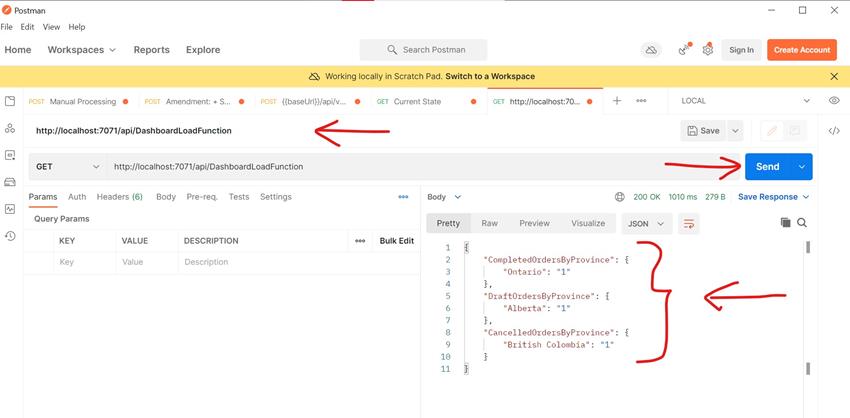Click Switch to a Workspace link
This screenshot has width=850, height=418.
point(490,76)
